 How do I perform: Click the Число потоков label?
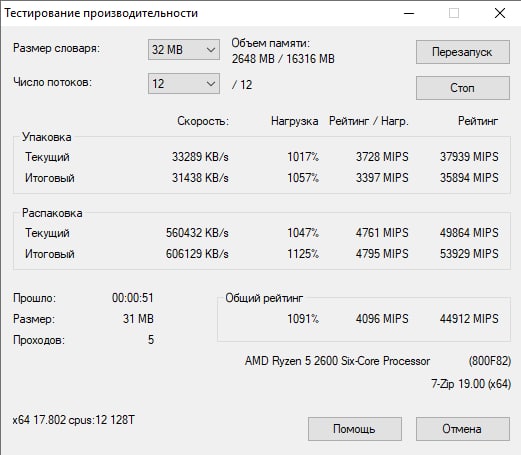tap(52, 82)
